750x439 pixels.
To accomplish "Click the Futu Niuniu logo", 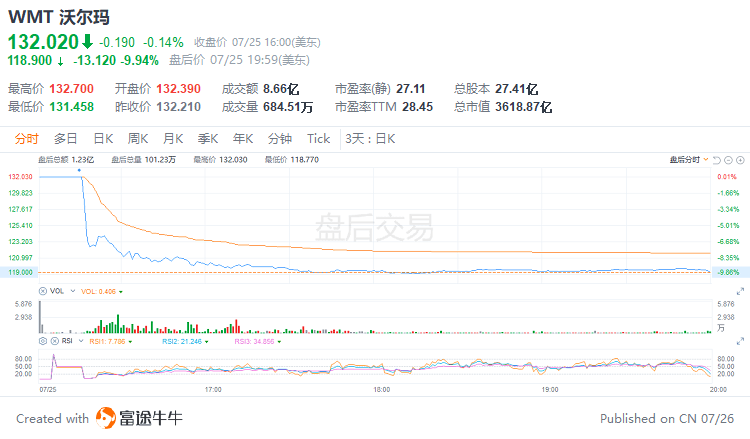I will tap(139, 418).
